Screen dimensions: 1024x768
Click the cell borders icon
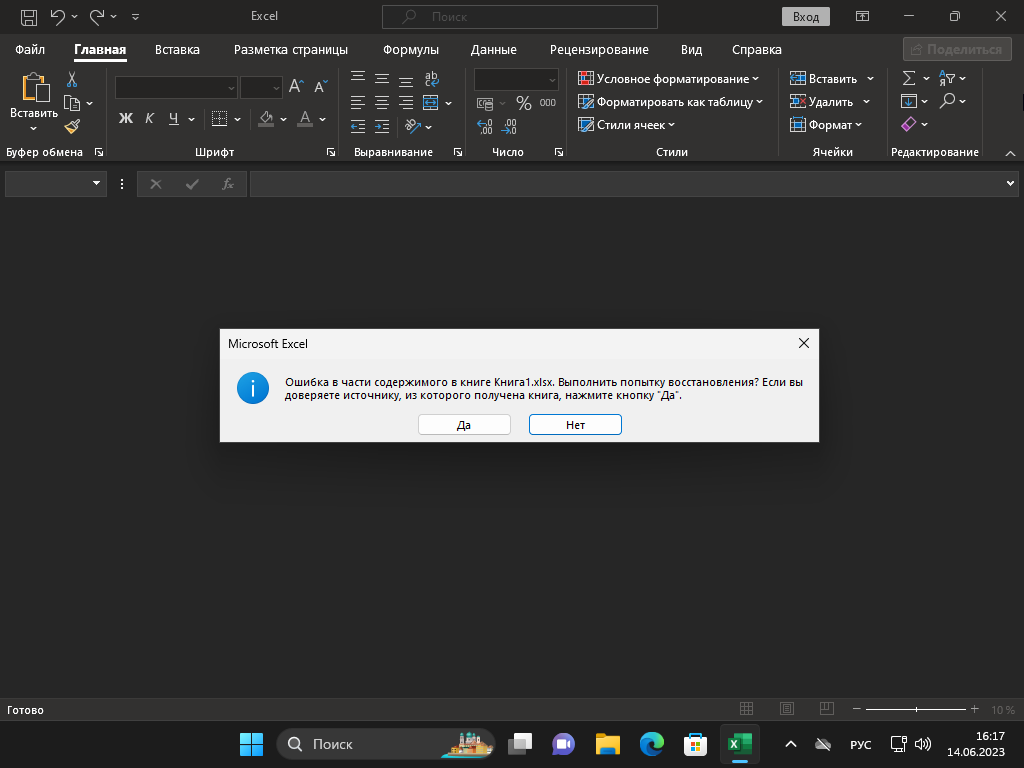(219, 119)
